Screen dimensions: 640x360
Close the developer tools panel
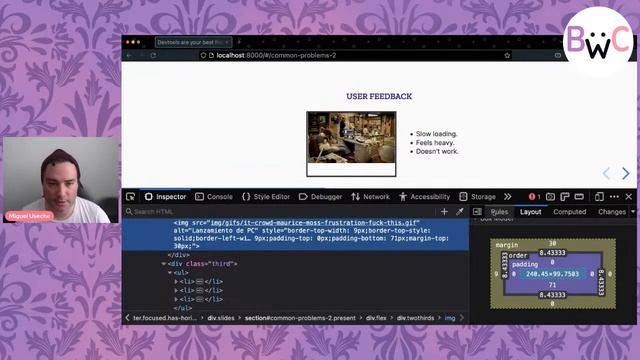[629, 197]
